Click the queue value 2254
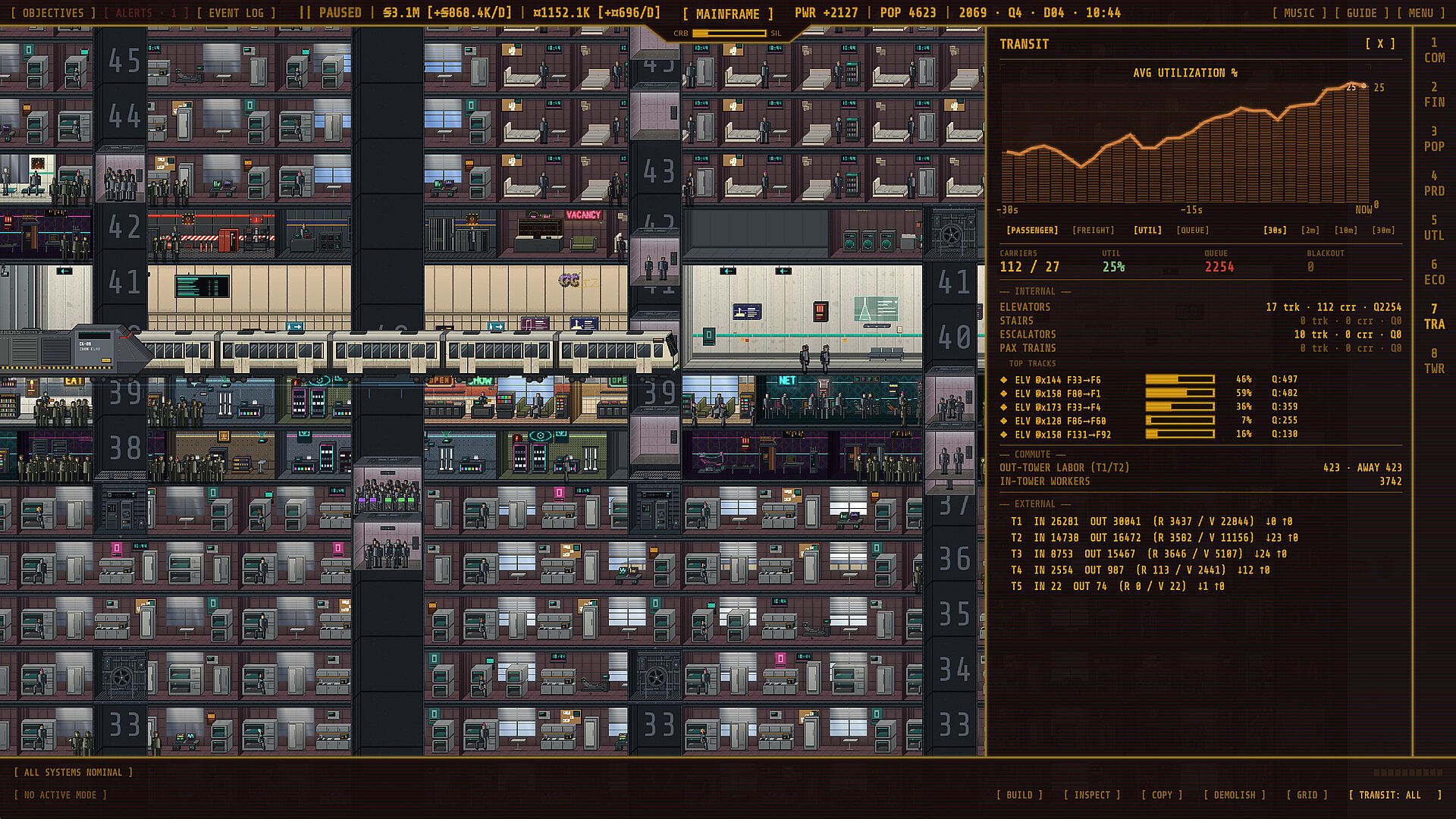Screen dimensions: 1456x819 point(1219,267)
